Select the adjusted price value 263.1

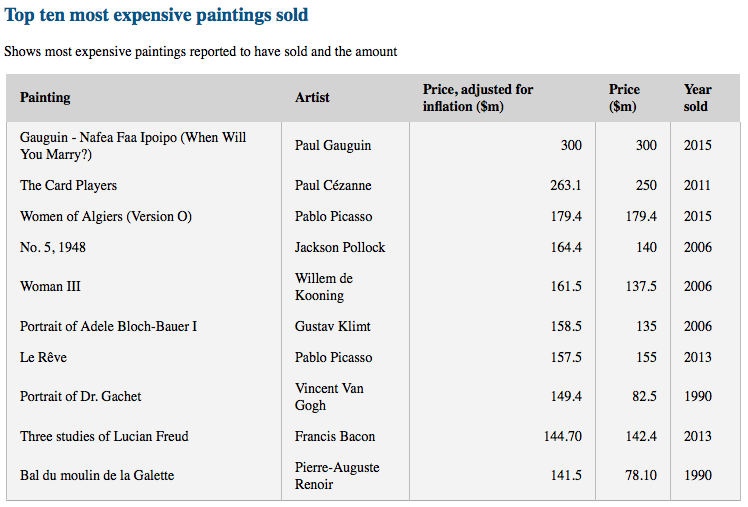(566, 185)
